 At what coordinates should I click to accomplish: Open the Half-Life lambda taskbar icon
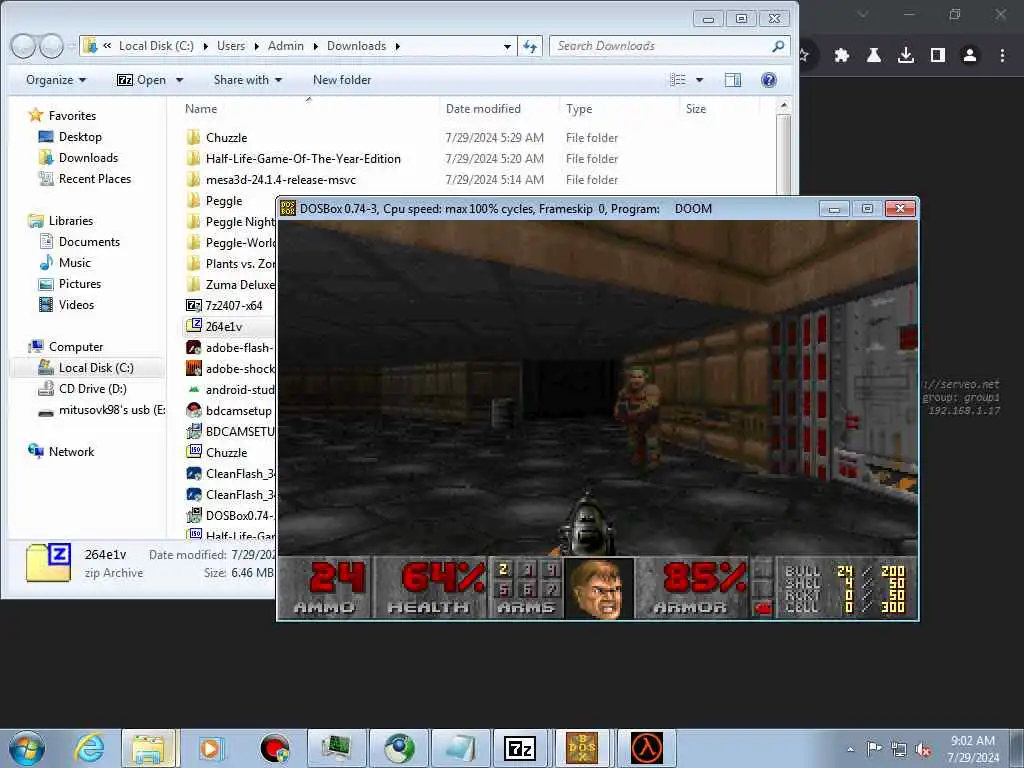tap(647, 748)
